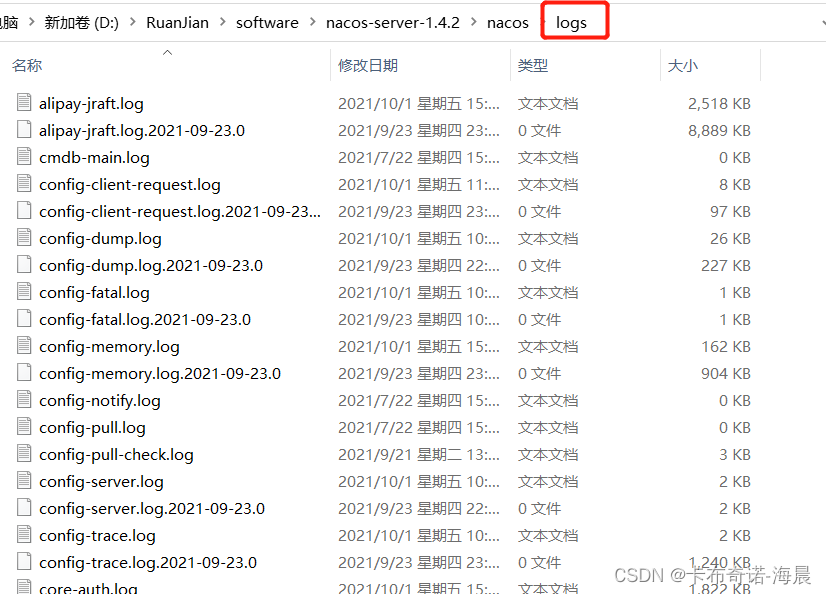Click the config-notify.log document icon
Screen dimensions: 826x594
point(22,400)
